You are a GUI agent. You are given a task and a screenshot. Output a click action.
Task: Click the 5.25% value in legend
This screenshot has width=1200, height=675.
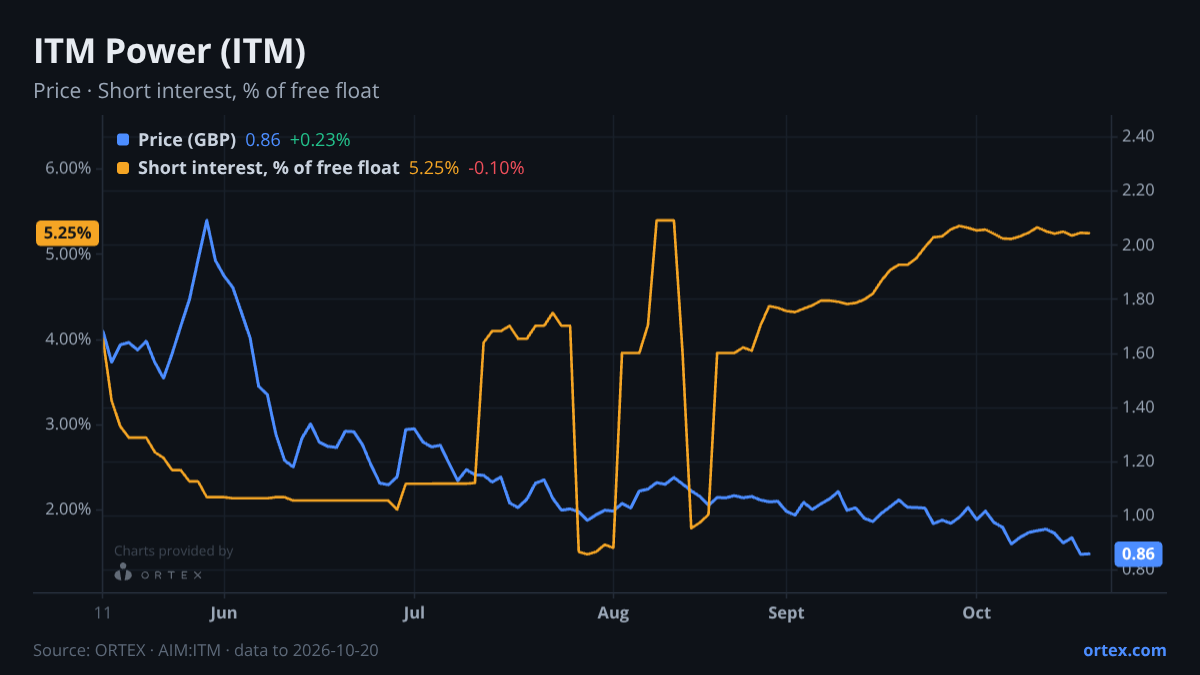pos(434,168)
